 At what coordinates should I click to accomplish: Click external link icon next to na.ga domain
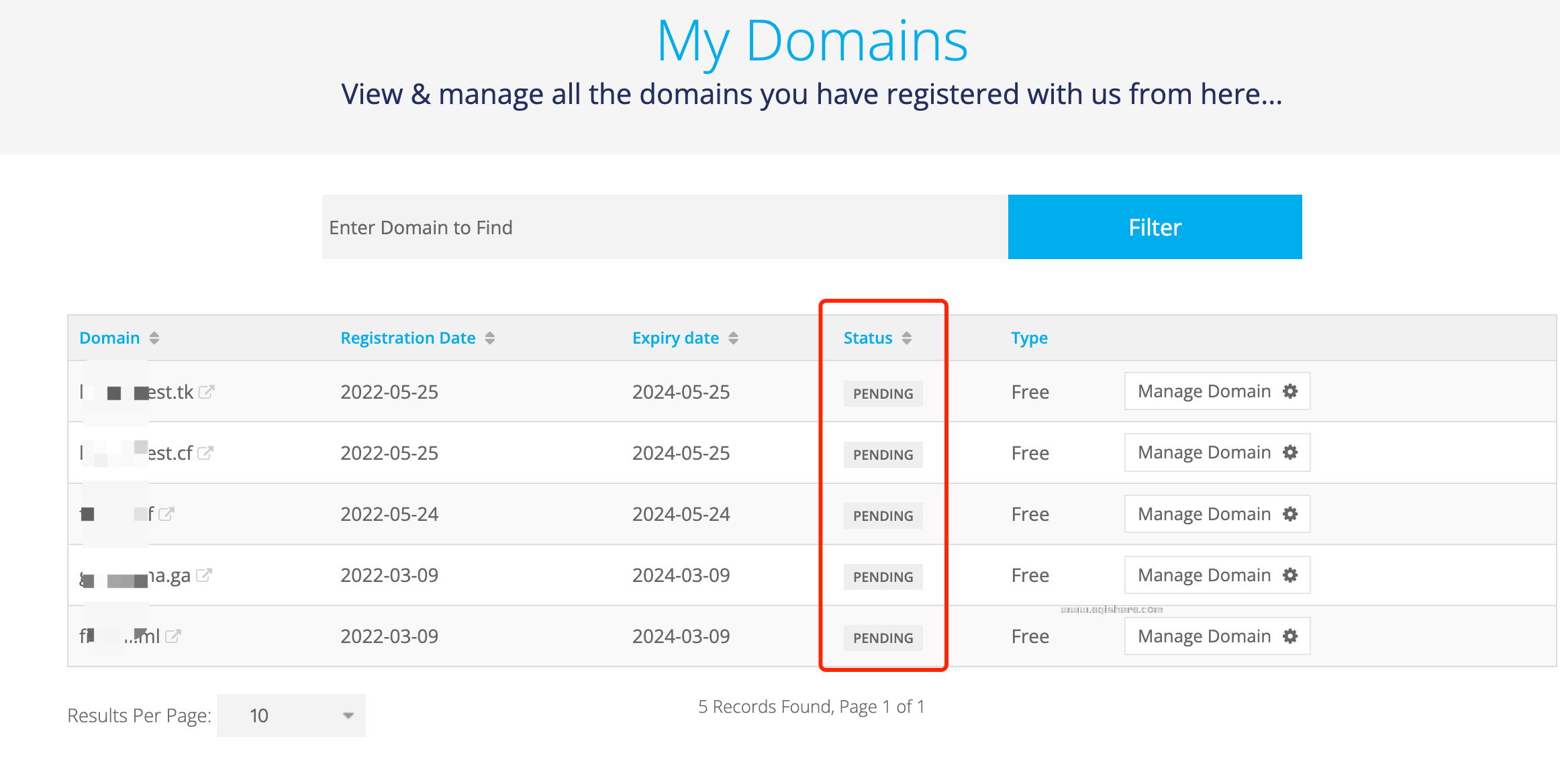pos(204,575)
